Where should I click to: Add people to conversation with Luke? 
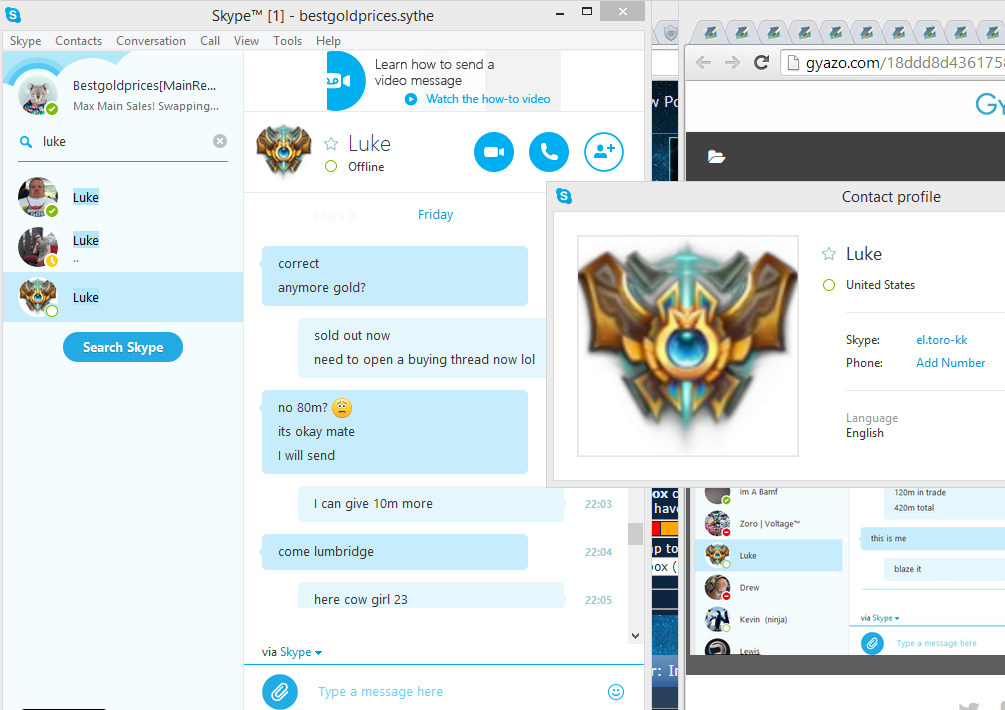[x=604, y=152]
